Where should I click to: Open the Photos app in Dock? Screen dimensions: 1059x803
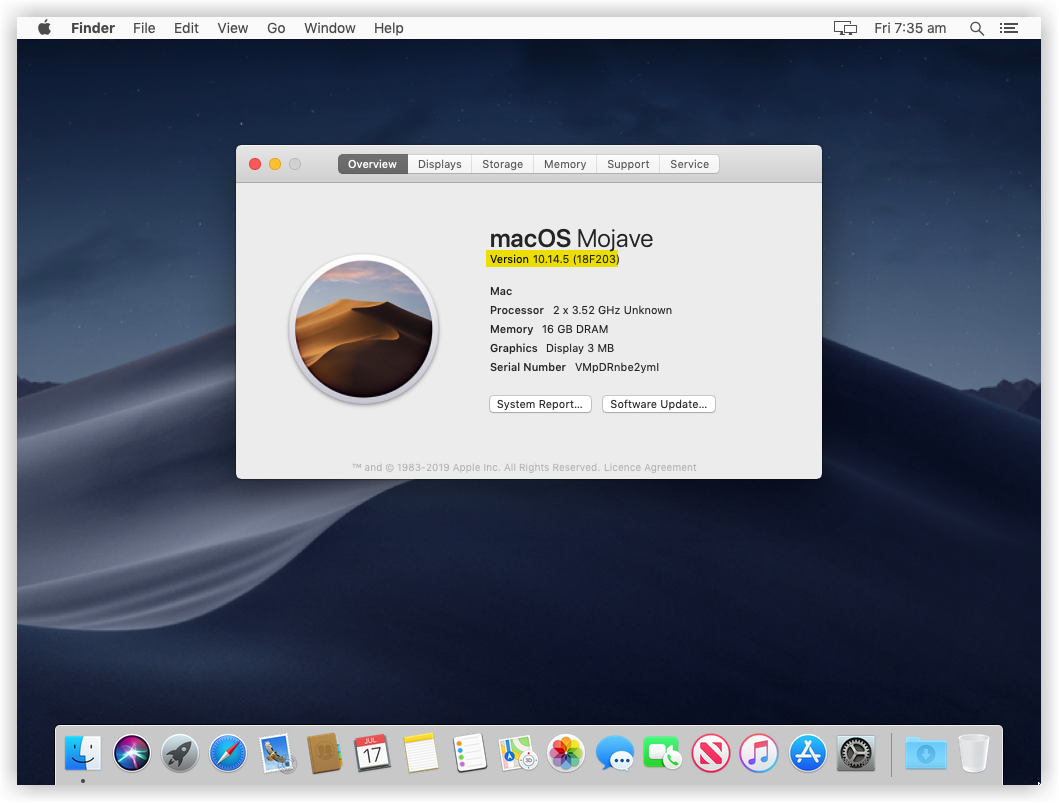coord(566,753)
